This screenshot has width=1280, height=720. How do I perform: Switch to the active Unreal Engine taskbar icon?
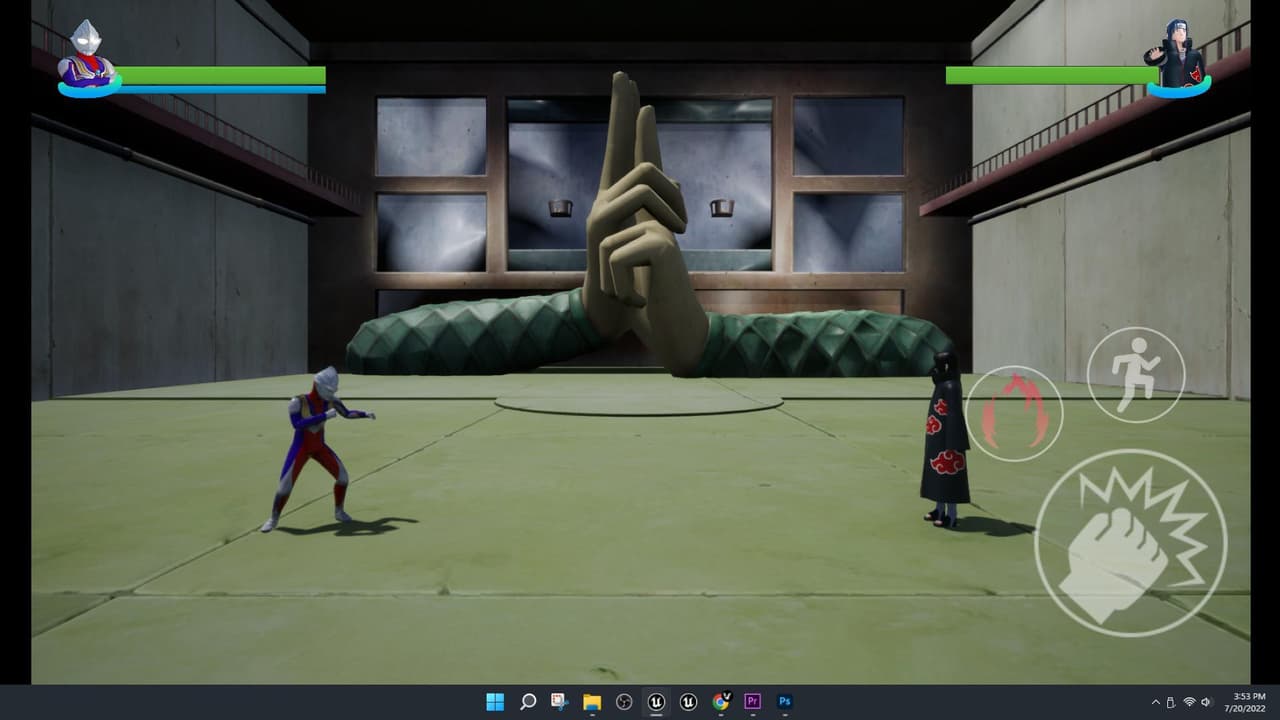pos(656,702)
